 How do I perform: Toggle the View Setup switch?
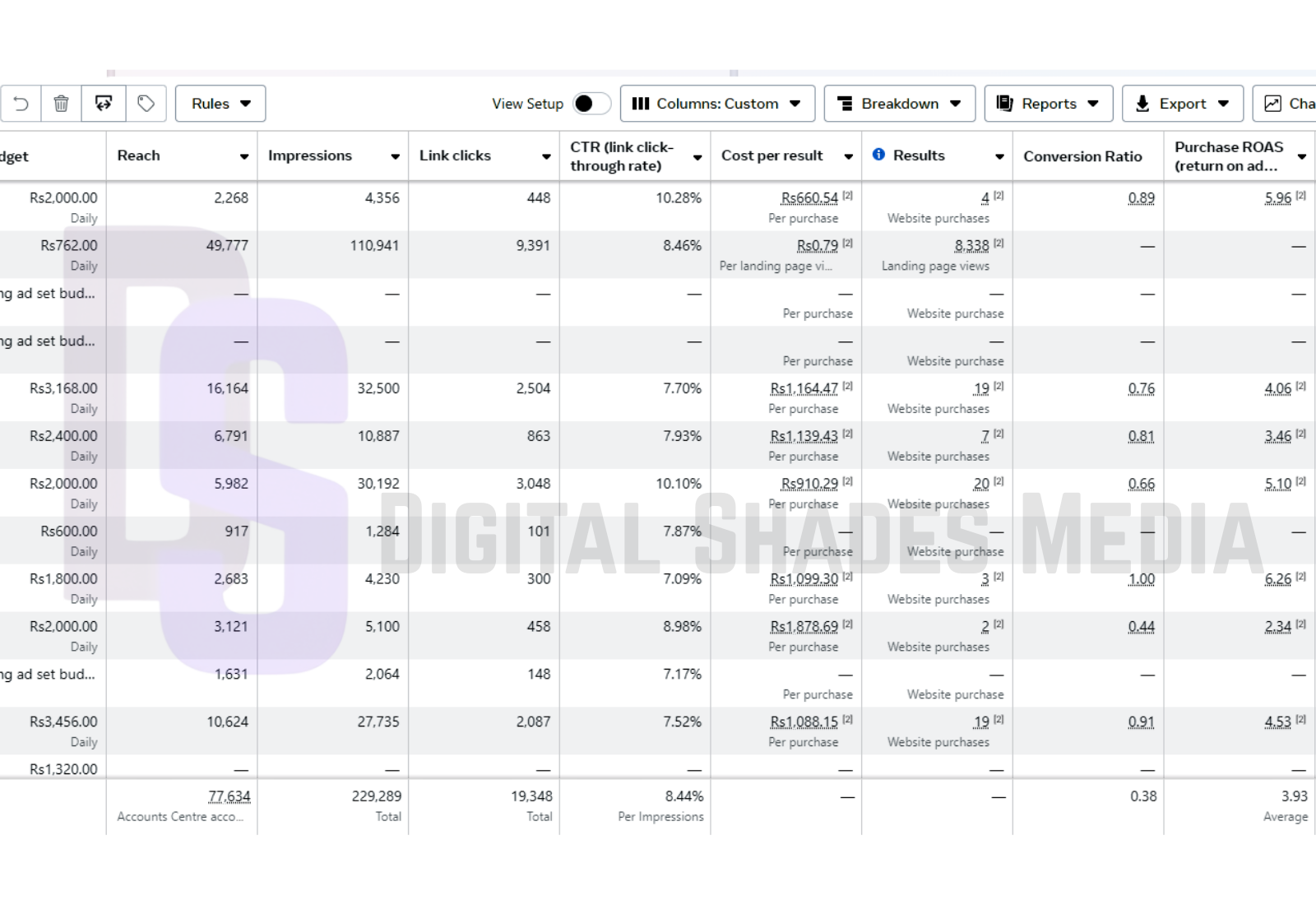591,104
